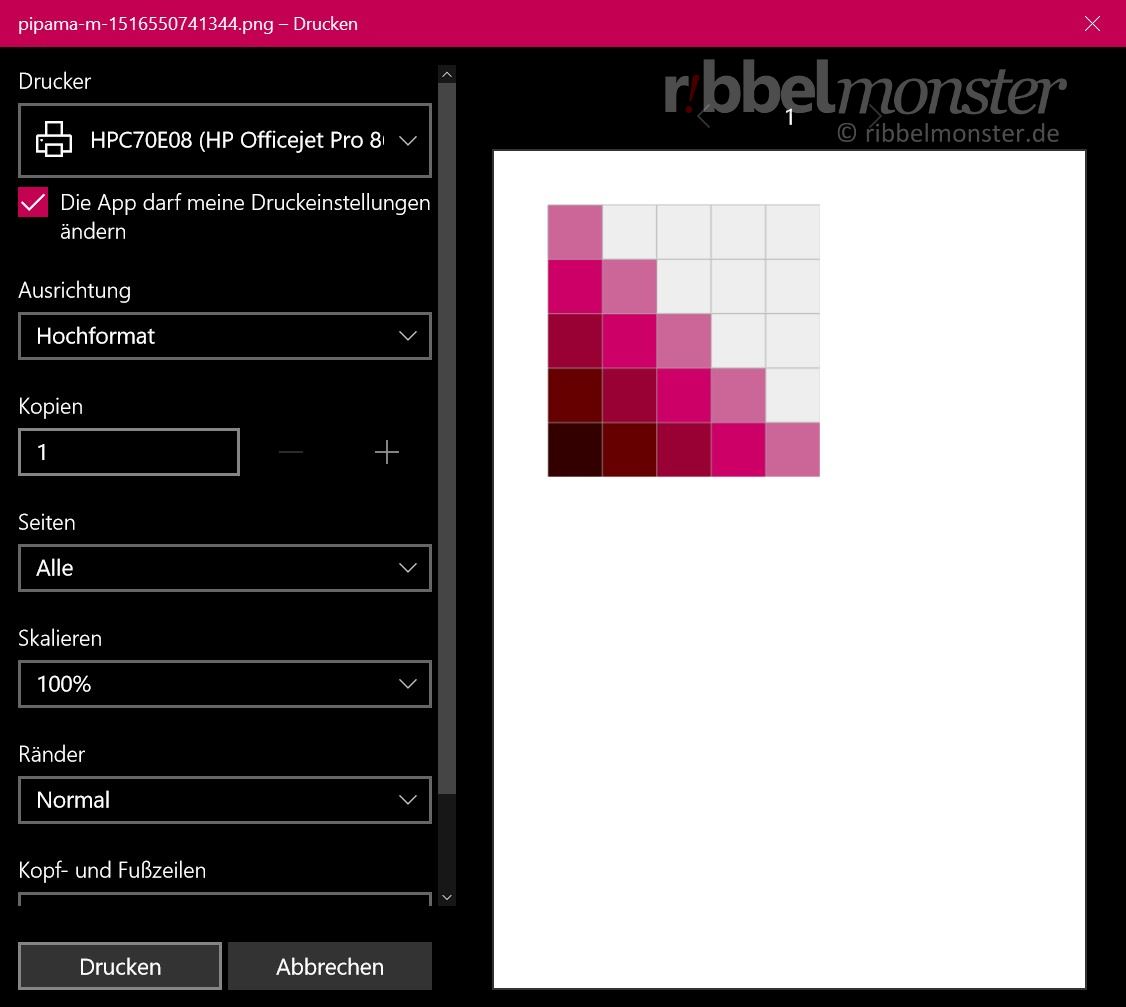Click the print preview page thumbnail
This screenshot has height=1007, width=1126.
coord(789,569)
